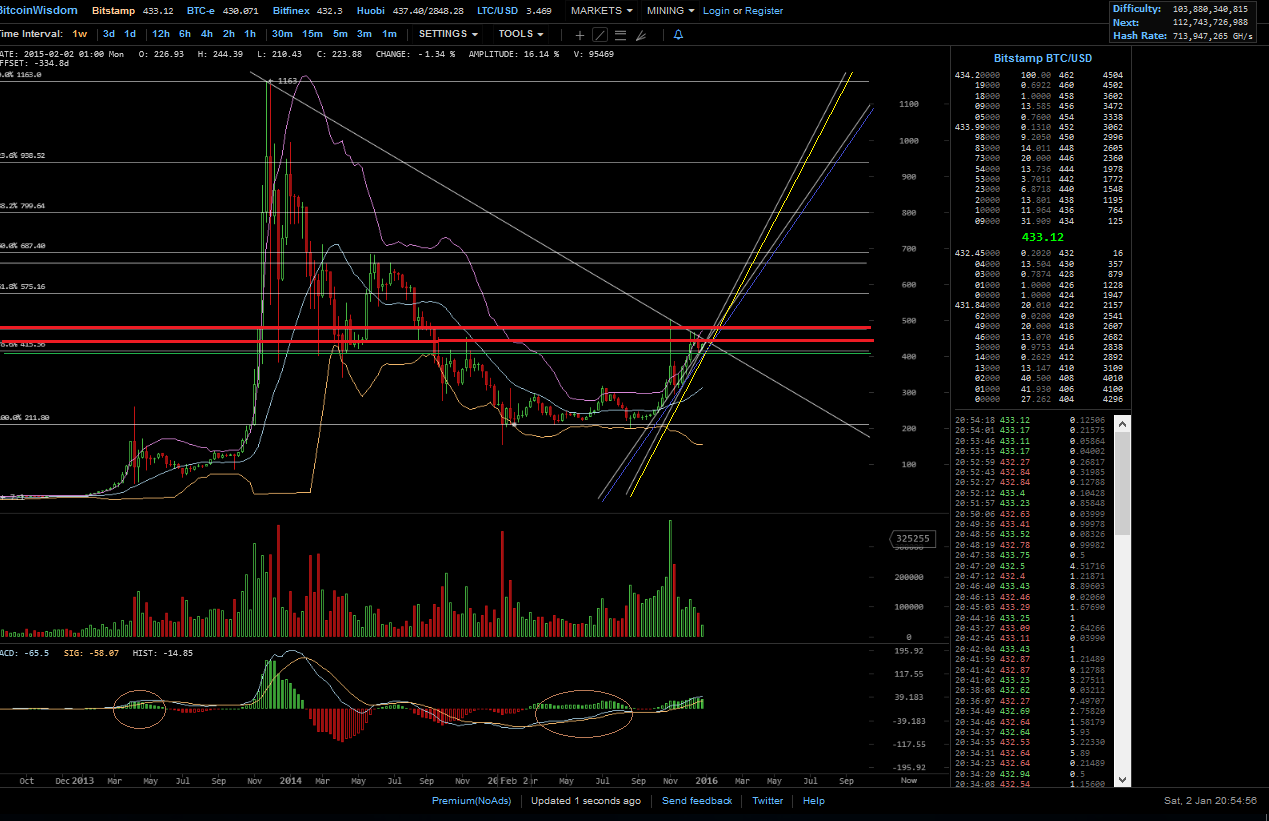Image resolution: width=1269 pixels, height=821 pixels.
Task: Set time interval to 1h
Action: point(250,34)
